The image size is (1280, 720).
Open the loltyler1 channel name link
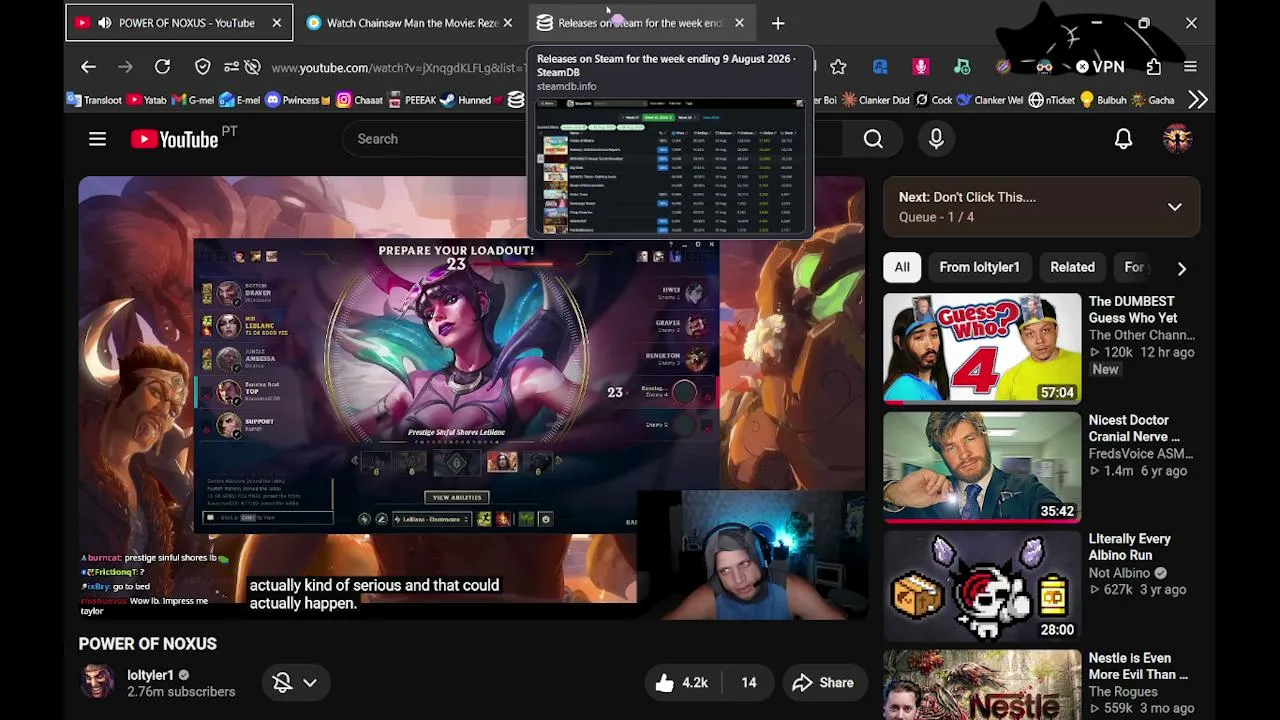pos(150,675)
